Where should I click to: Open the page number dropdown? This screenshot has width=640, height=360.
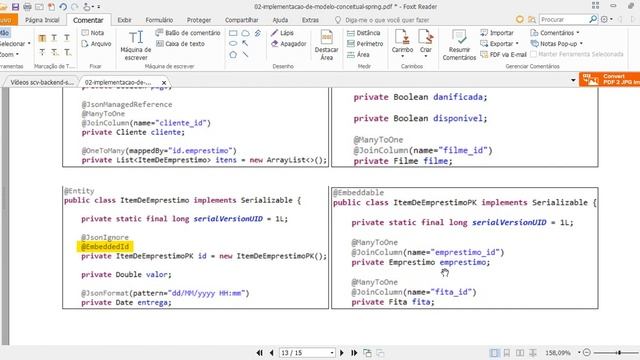pos(332,353)
